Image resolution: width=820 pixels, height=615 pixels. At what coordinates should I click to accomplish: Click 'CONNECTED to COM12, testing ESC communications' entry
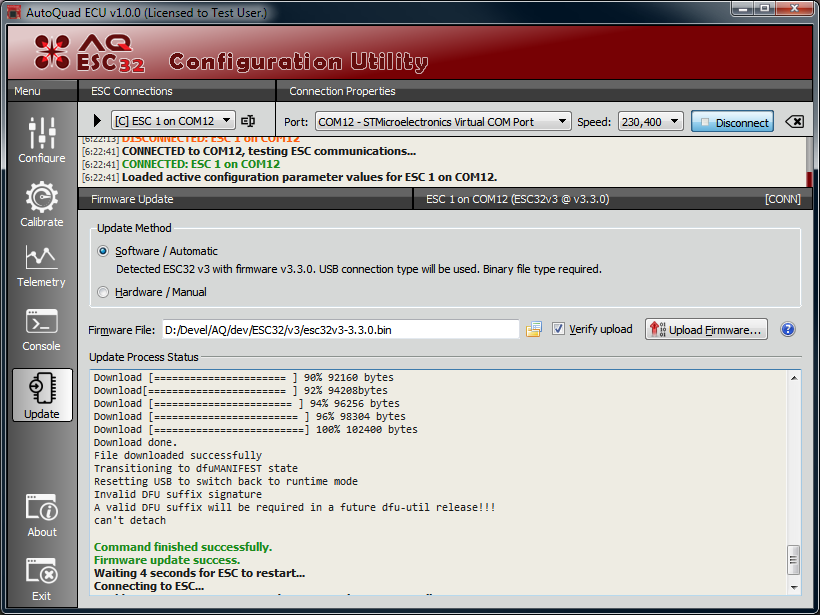point(269,151)
